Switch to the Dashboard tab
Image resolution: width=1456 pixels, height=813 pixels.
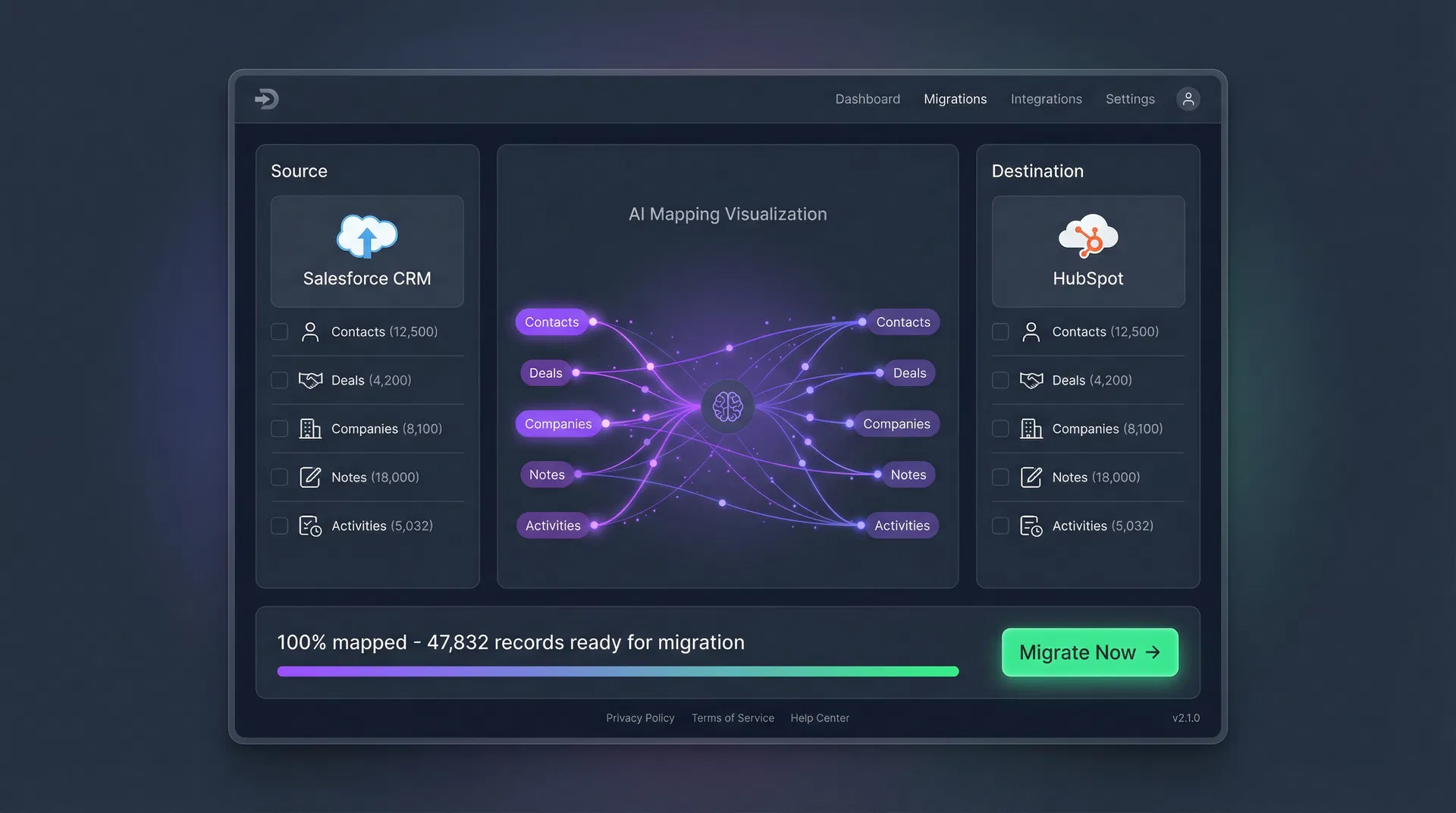click(868, 99)
